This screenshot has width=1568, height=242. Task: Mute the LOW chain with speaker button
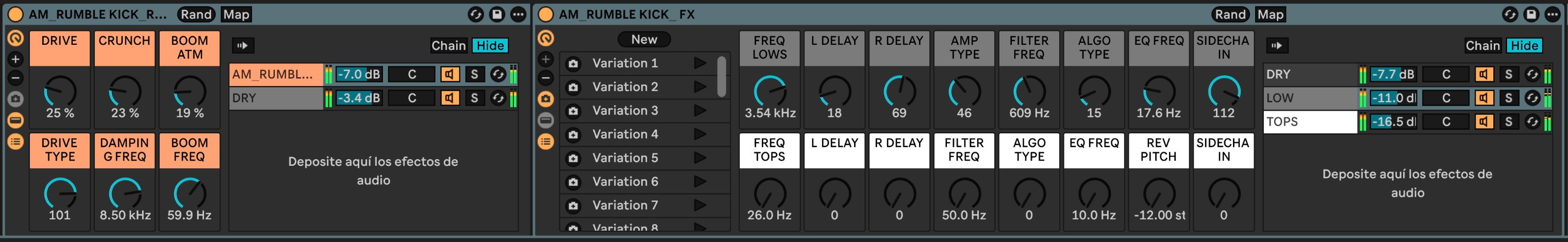click(1484, 98)
